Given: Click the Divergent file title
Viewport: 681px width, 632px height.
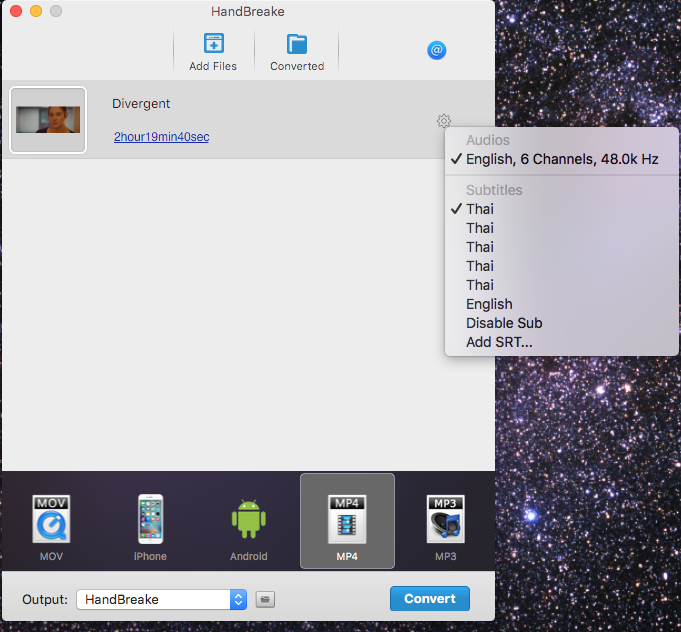Looking at the screenshot, I should click(141, 104).
